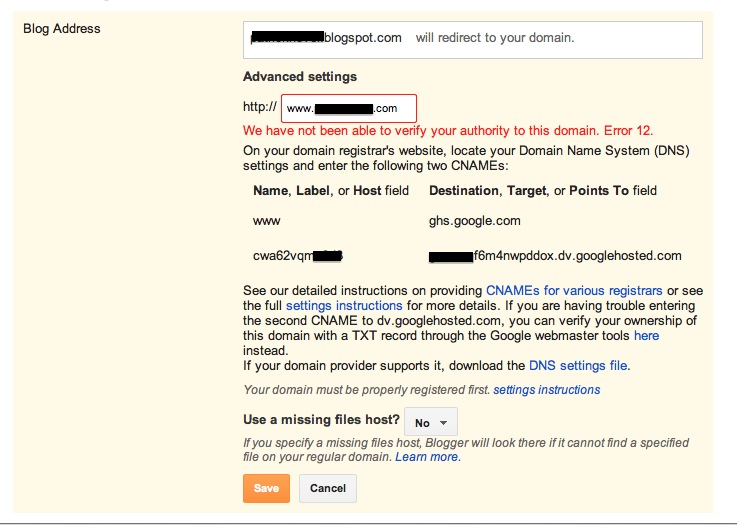Click the Advanced settings heading
The image size is (737, 525).
tap(300, 77)
